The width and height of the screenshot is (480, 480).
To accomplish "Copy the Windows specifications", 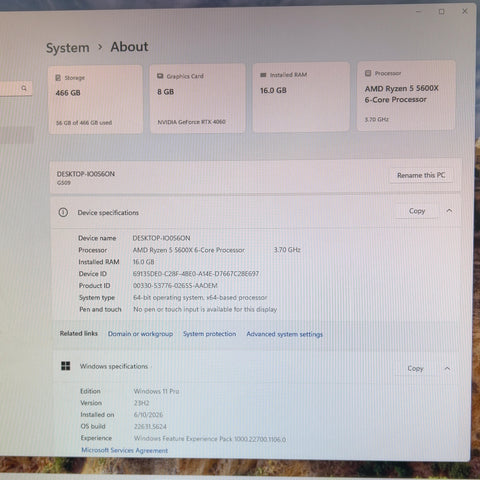I will click(415, 368).
